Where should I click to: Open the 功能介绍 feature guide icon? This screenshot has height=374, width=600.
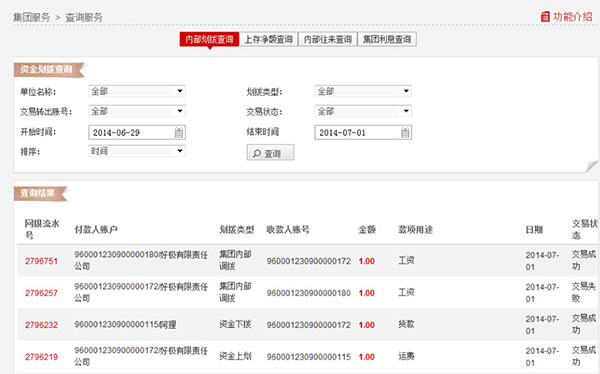click(x=545, y=17)
